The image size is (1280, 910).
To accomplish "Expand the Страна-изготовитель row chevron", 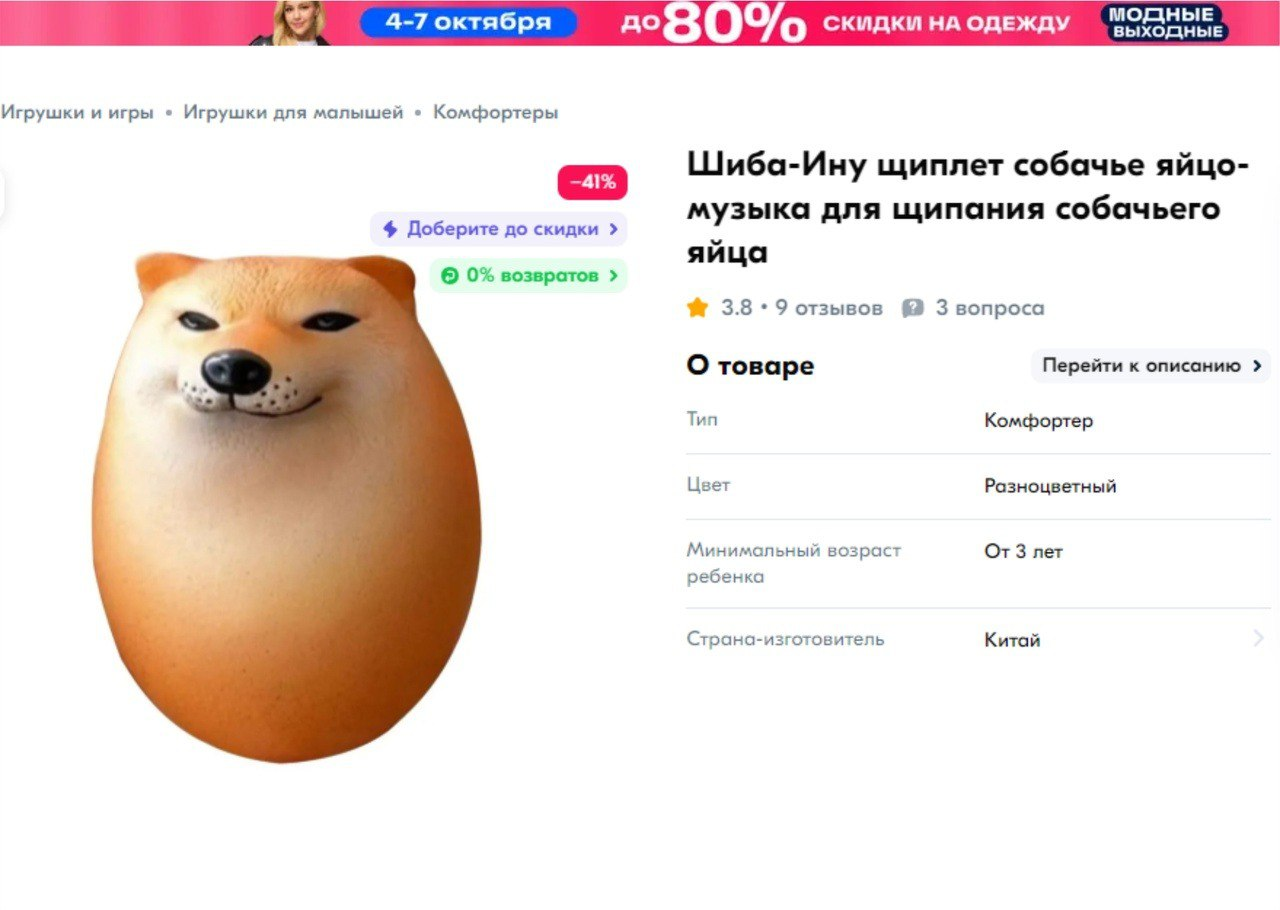I will pos(1258,639).
